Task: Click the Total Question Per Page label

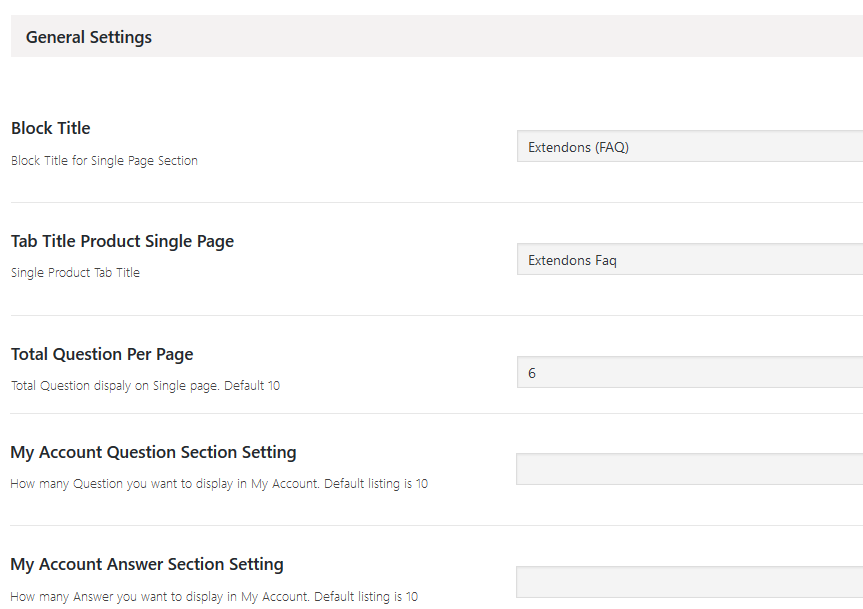Action: point(102,354)
